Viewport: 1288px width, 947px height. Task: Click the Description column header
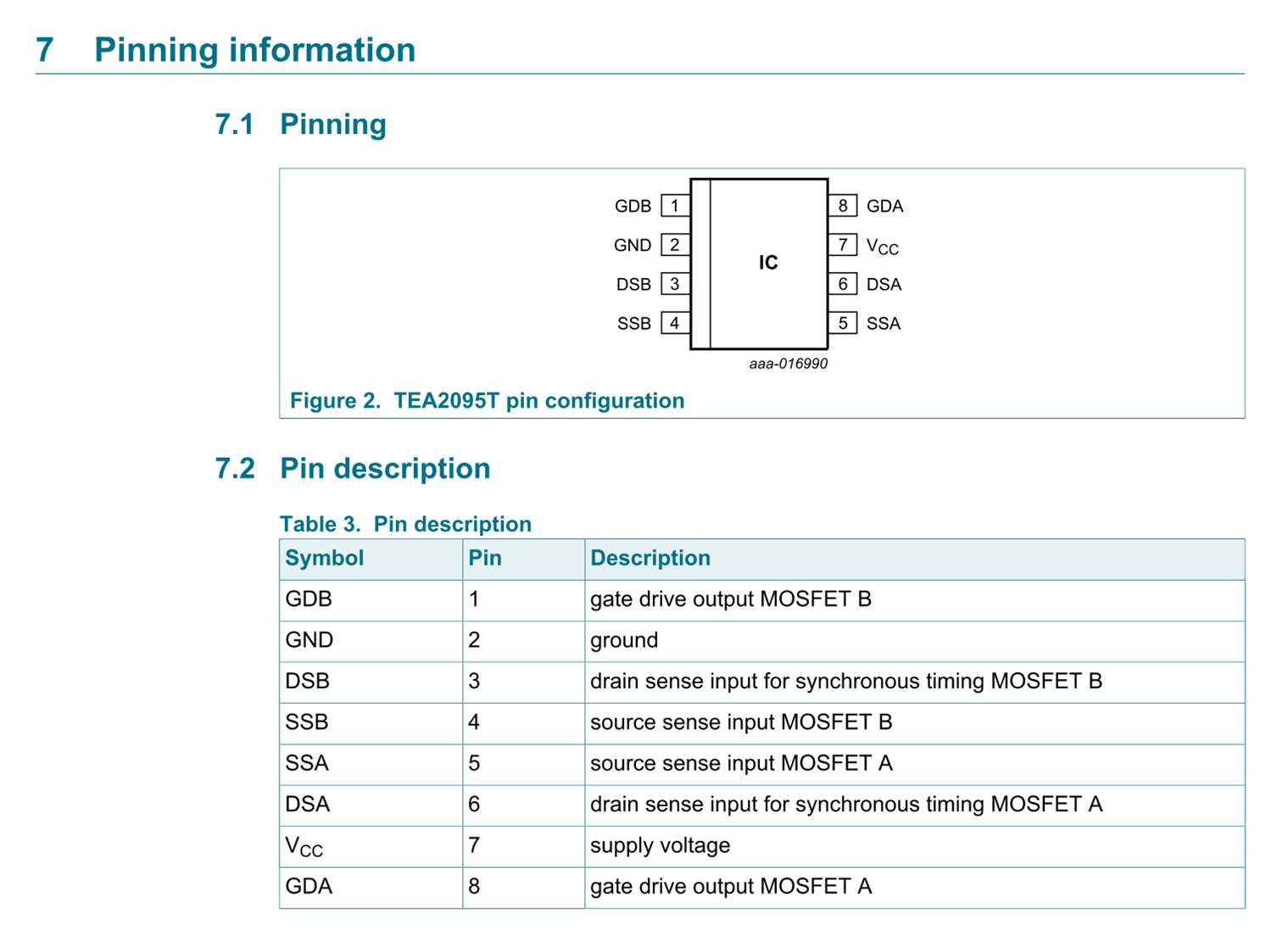(x=650, y=558)
